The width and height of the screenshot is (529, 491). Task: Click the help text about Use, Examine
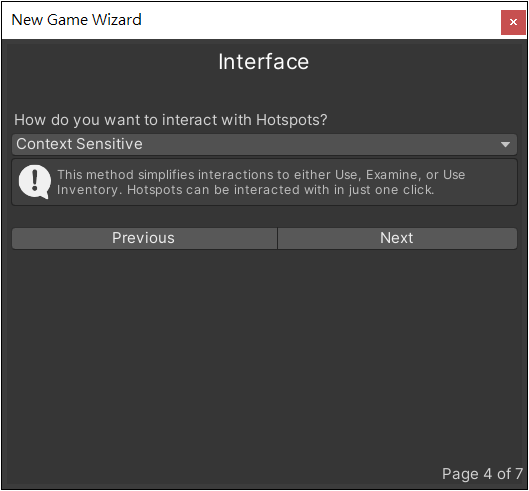pos(261,182)
